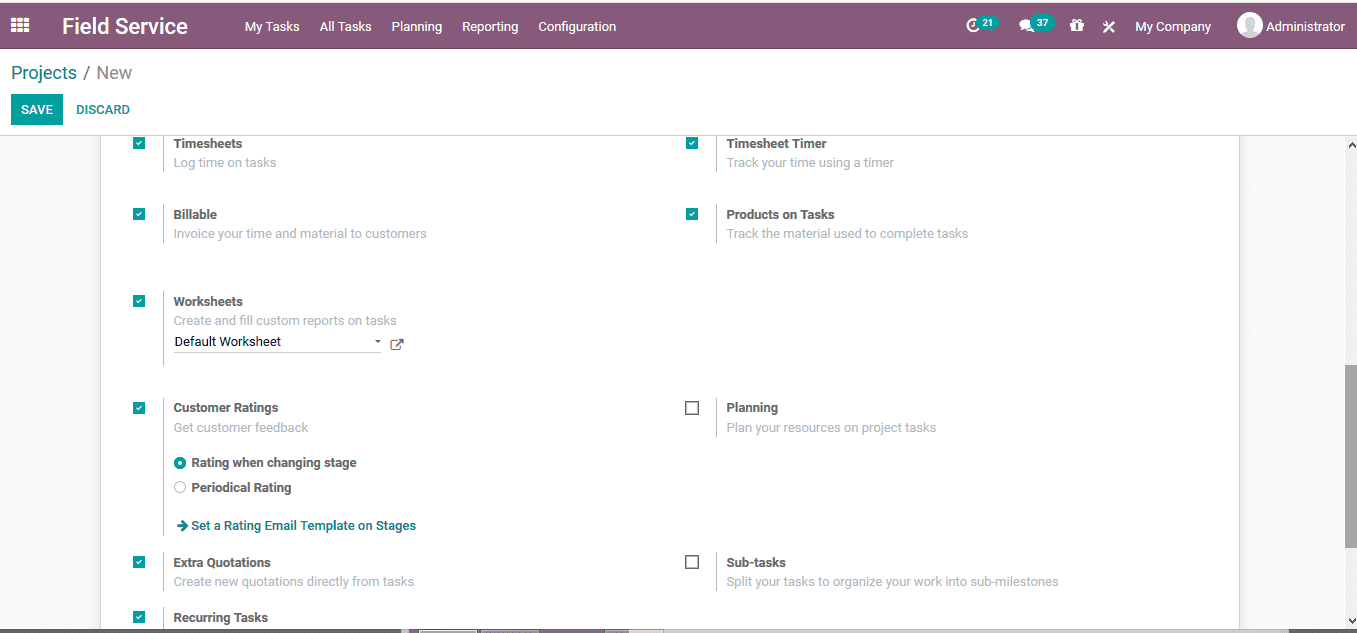Enable the Sub-tasks checkbox
This screenshot has width=1357, height=633.
click(692, 562)
